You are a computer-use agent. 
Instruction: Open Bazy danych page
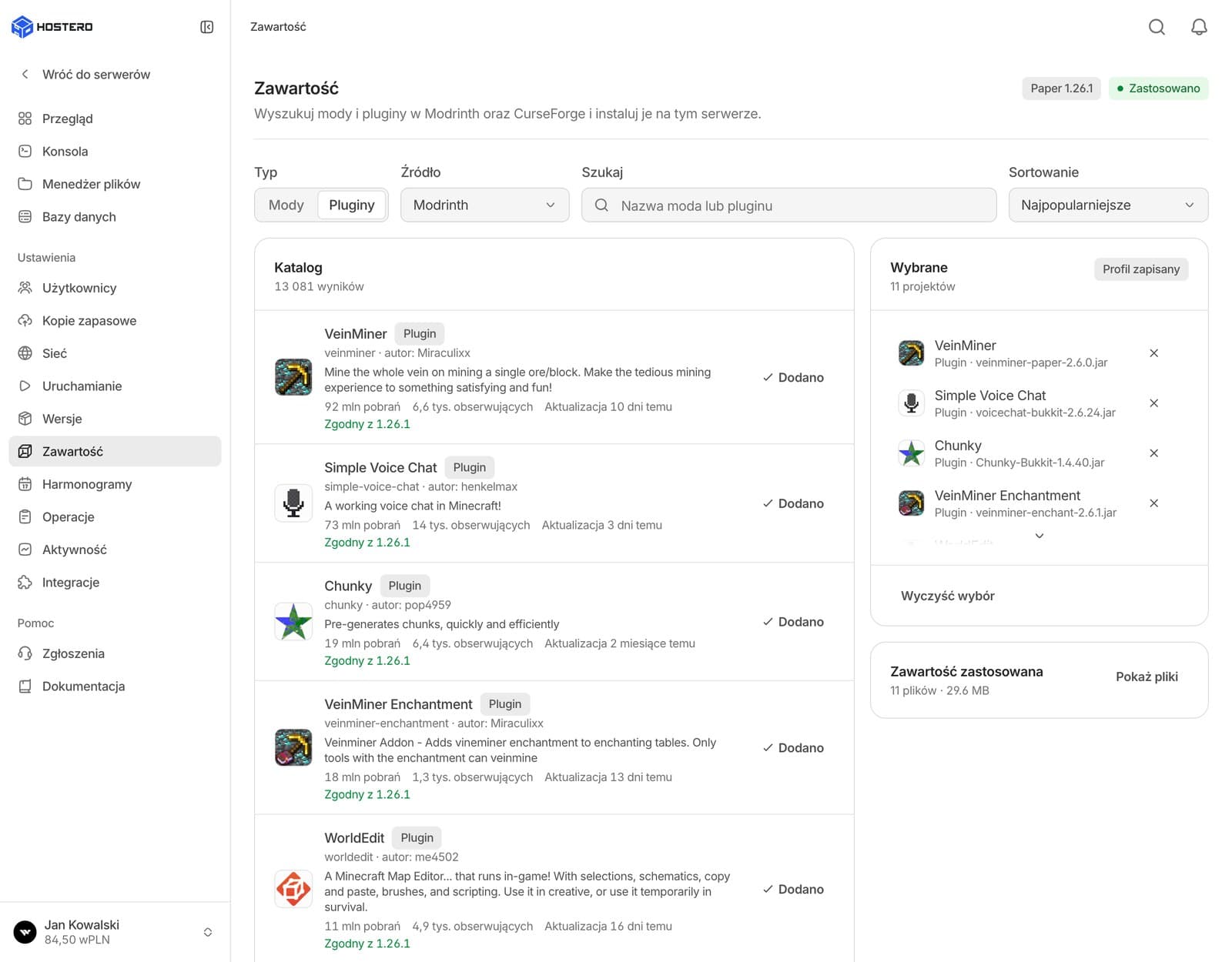(x=115, y=217)
